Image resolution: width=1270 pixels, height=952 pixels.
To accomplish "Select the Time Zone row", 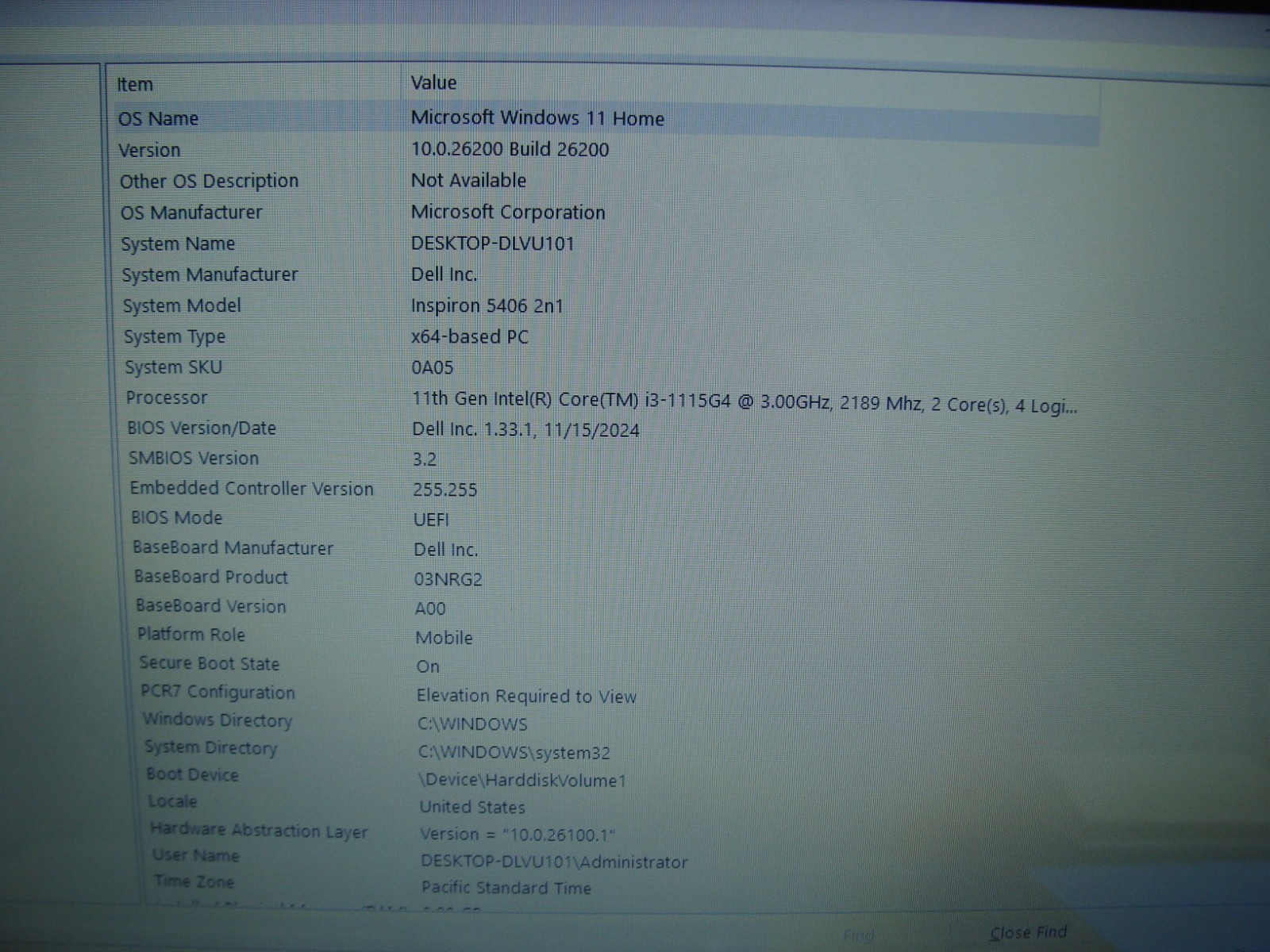I will tap(194, 881).
